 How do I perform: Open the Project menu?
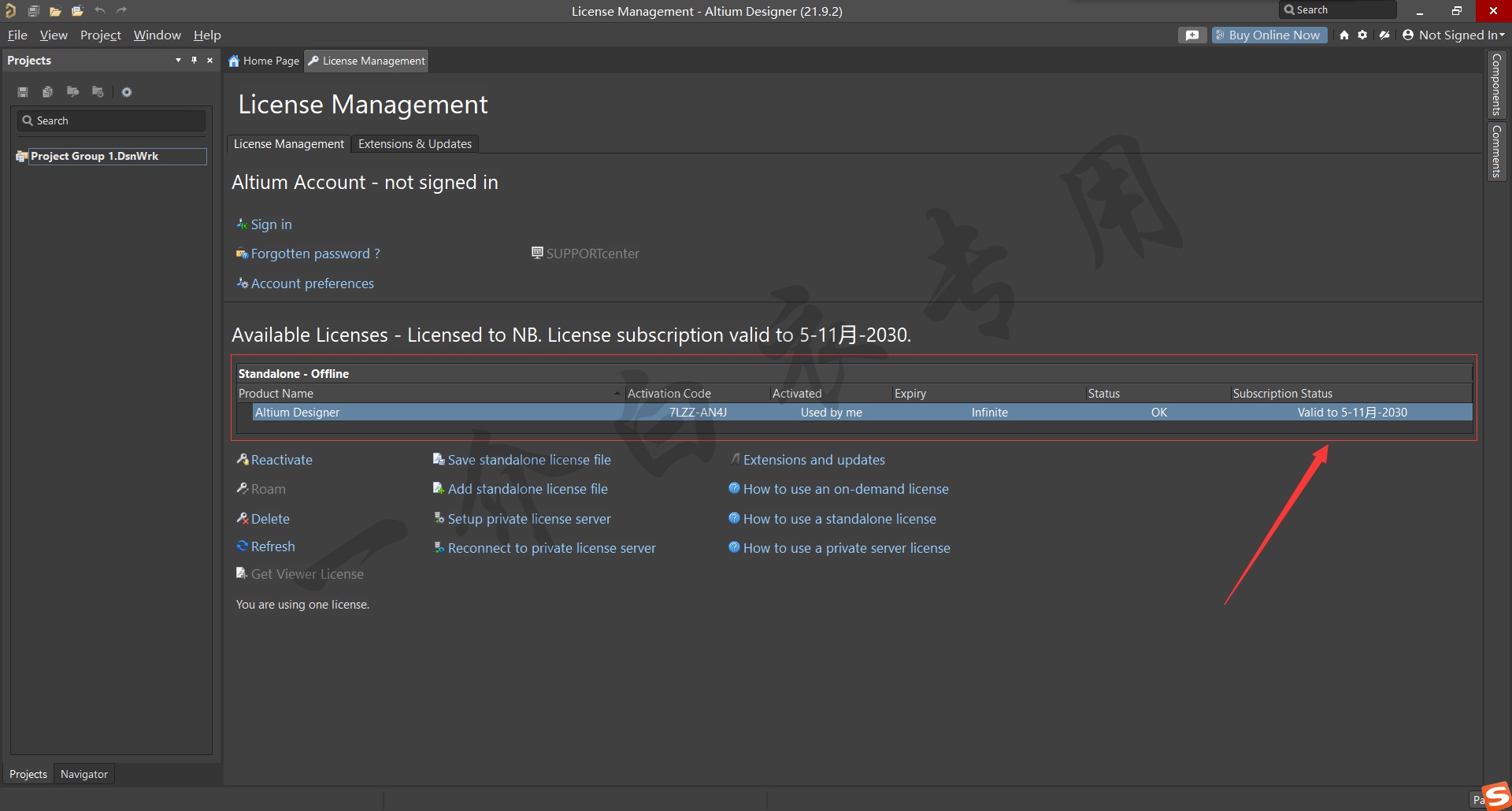click(x=101, y=35)
